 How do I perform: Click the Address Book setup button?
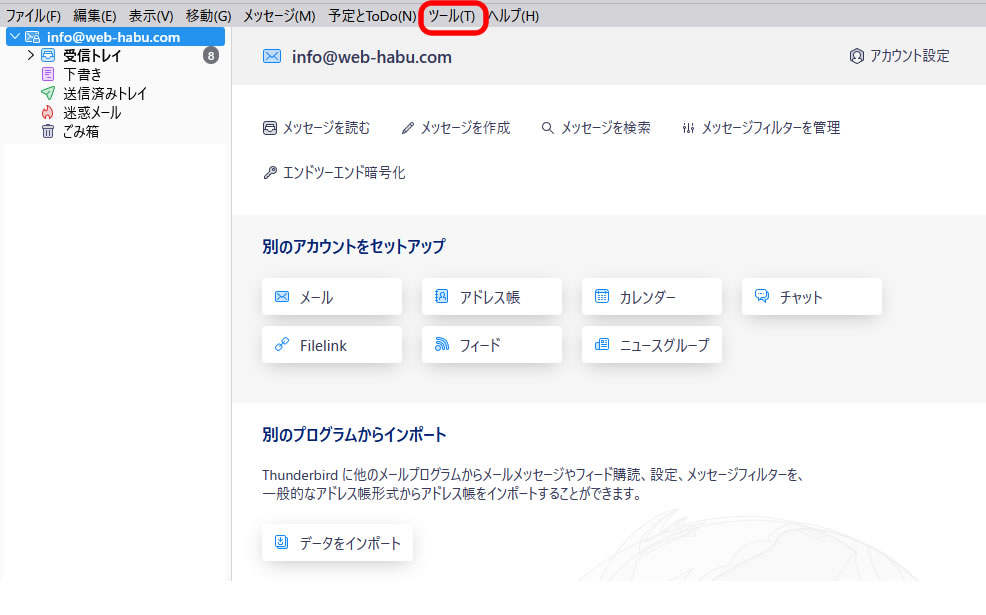(x=491, y=297)
